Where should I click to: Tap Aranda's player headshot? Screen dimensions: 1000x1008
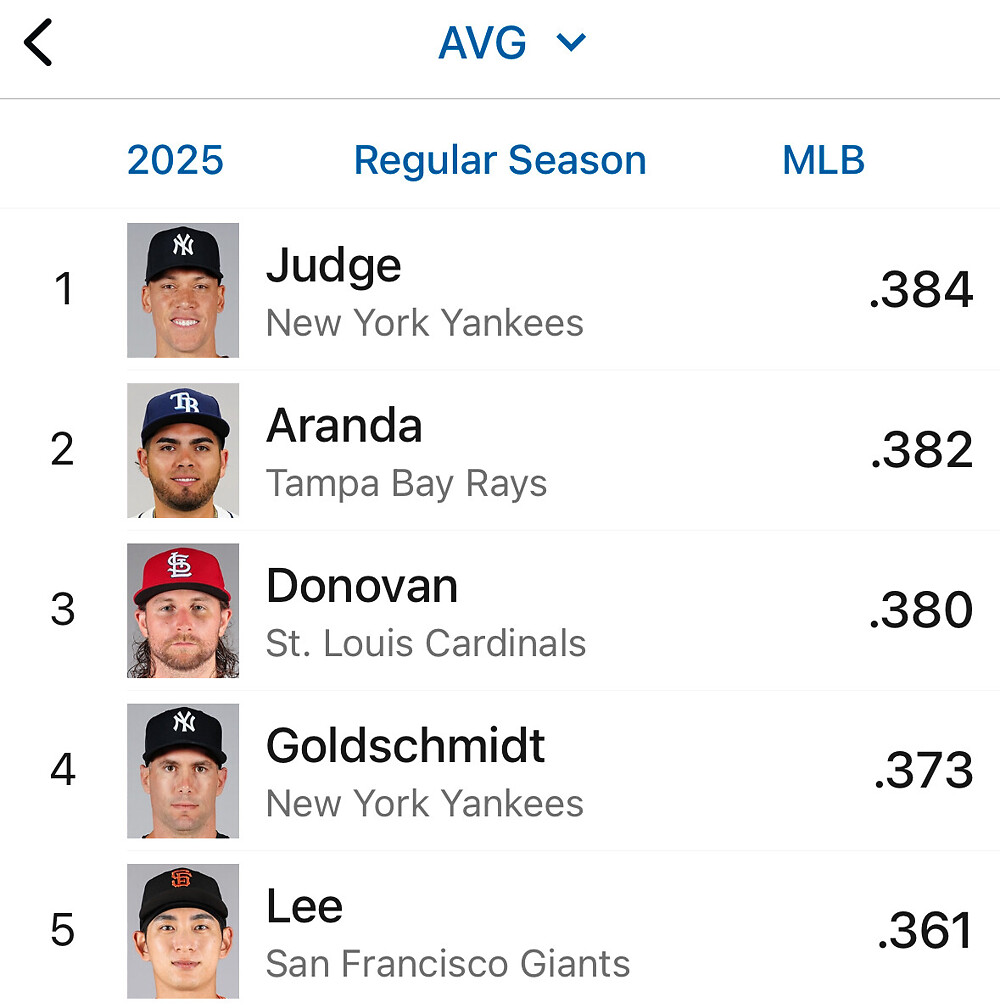point(183,450)
